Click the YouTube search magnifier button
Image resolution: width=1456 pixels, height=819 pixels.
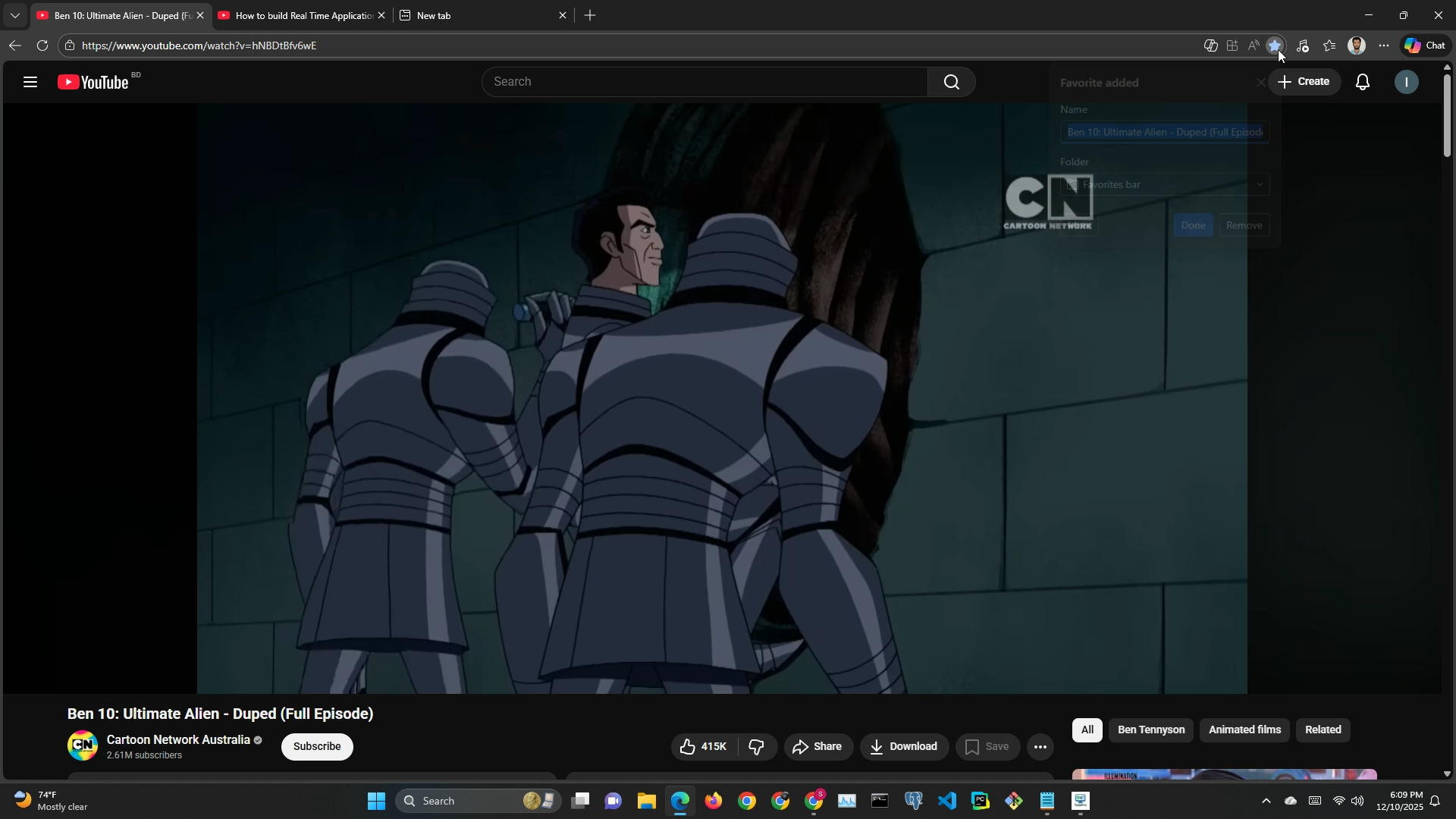951,82
